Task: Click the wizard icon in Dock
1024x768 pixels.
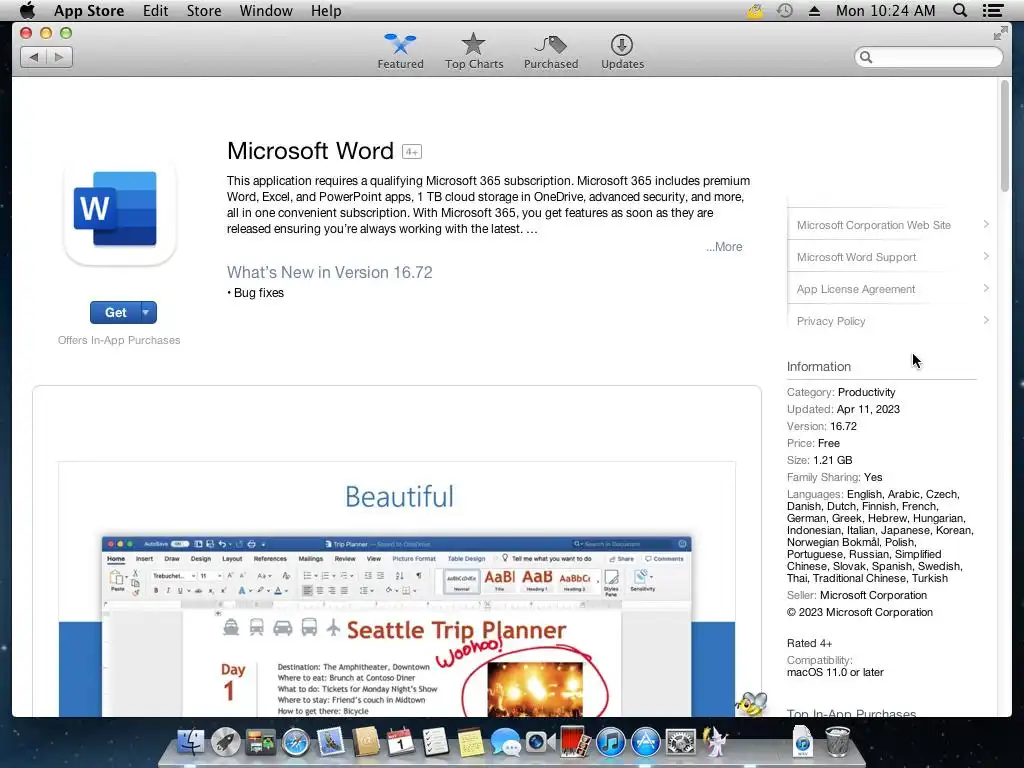Action: point(715,743)
